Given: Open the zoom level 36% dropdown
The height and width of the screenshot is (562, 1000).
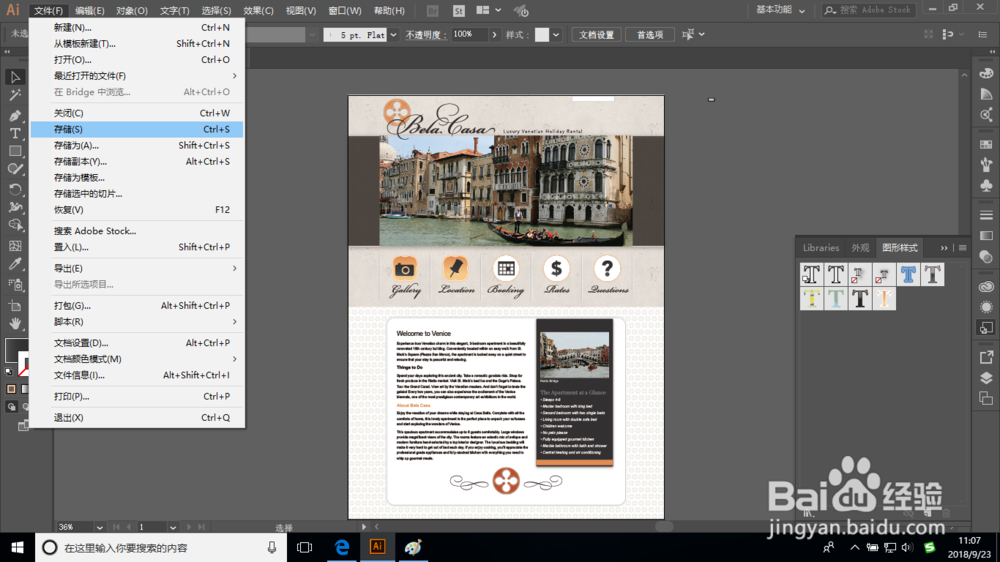Looking at the screenshot, I should tap(99, 528).
